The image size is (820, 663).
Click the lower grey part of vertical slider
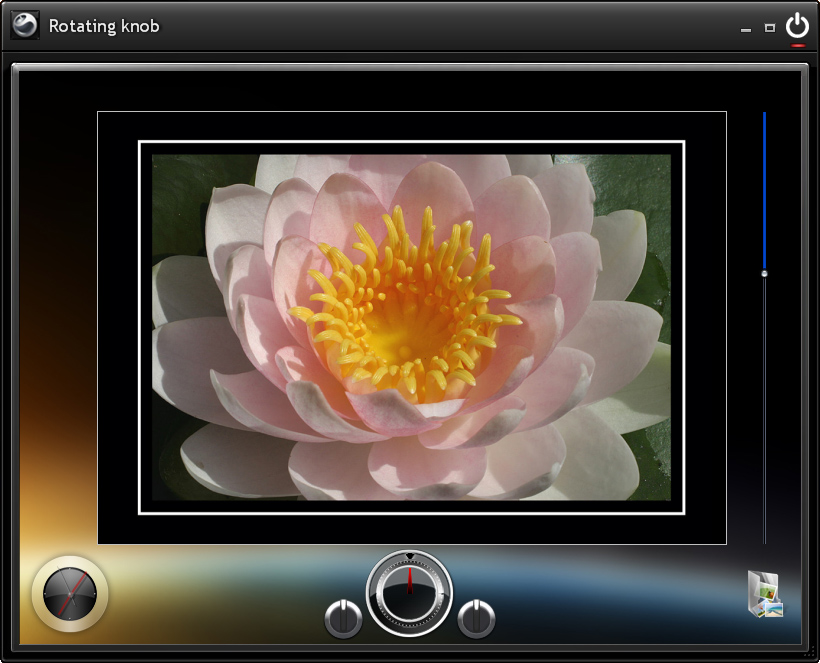[765, 410]
